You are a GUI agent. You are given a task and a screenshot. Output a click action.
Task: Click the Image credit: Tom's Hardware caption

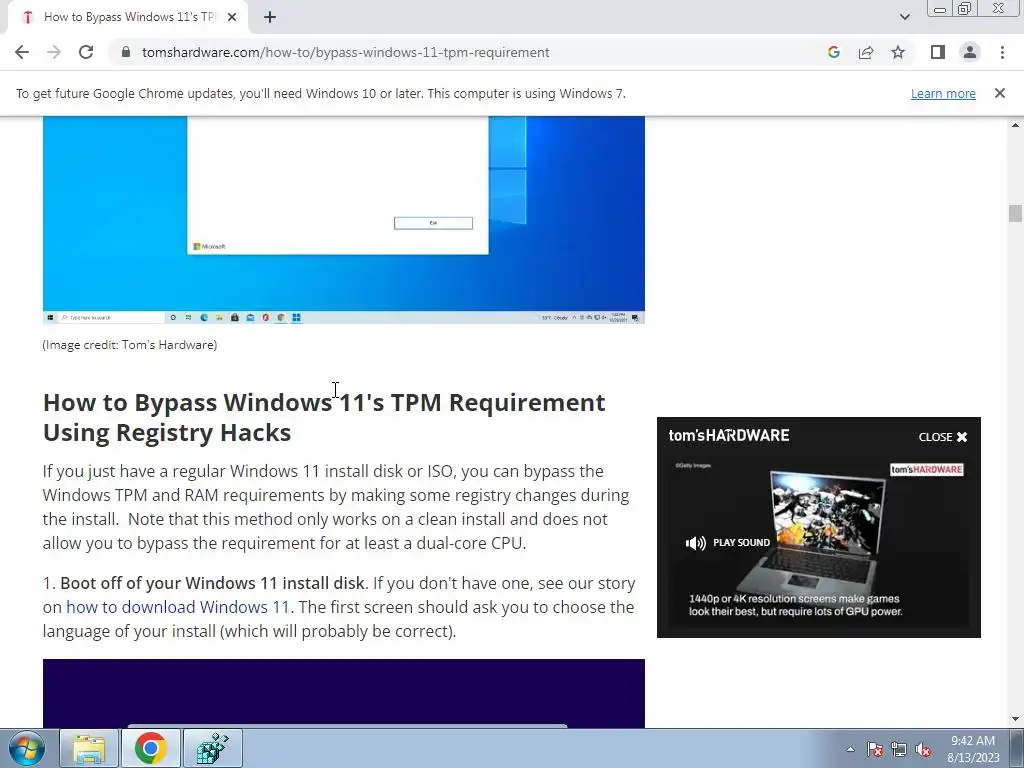130,345
